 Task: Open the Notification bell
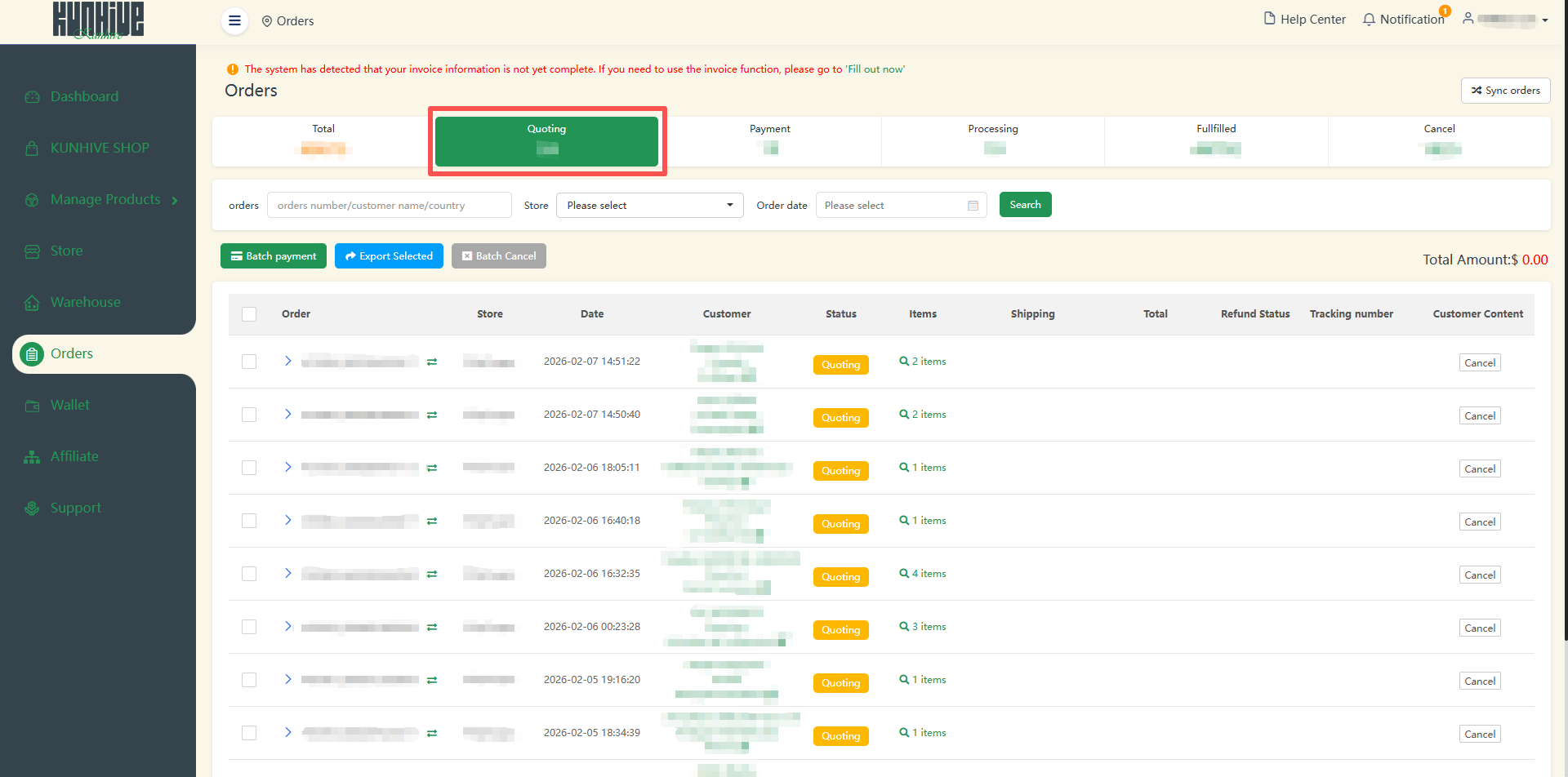coord(1369,20)
